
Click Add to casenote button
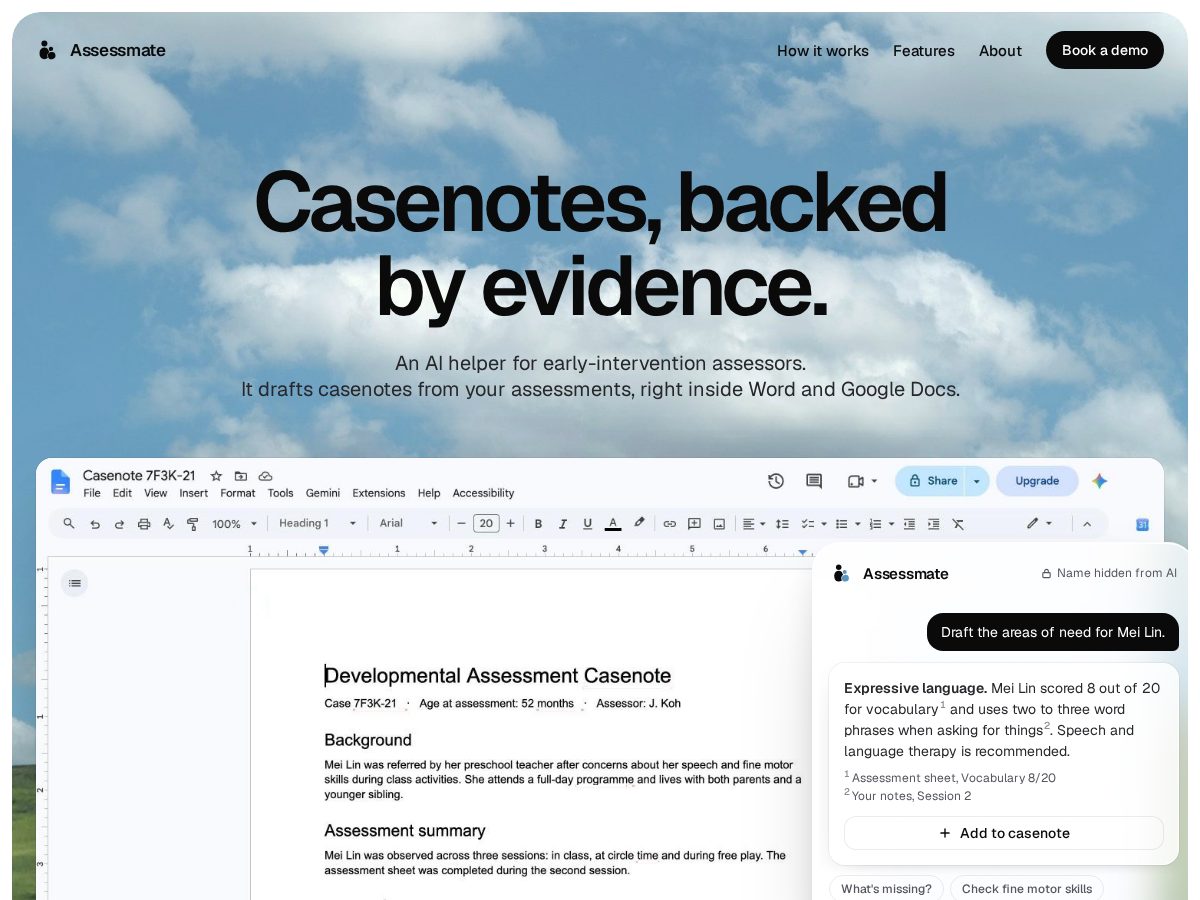1004,833
